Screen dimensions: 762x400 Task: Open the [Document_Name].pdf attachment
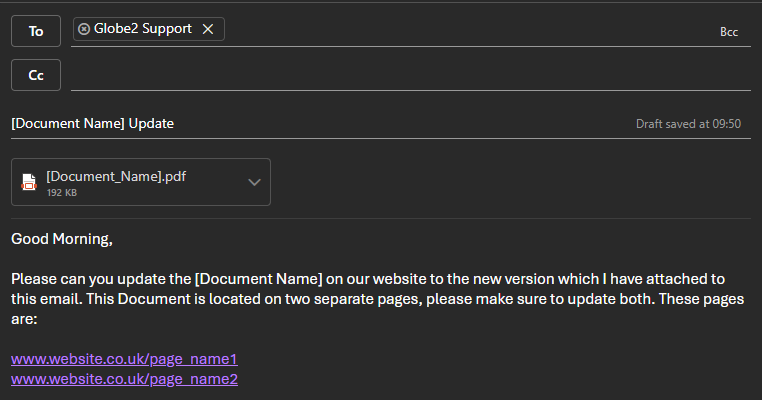coord(116,177)
